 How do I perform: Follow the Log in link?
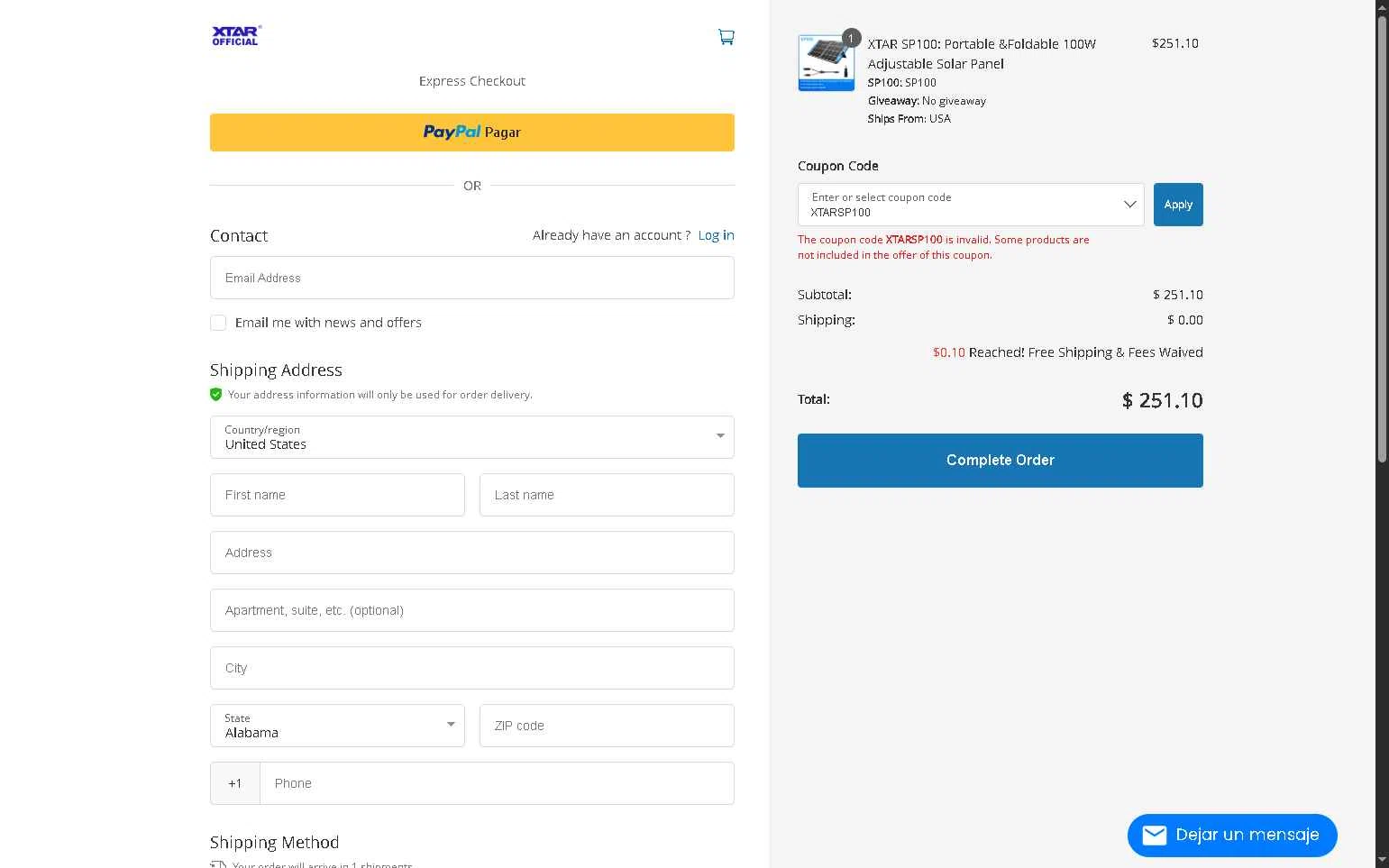tap(716, 235)
